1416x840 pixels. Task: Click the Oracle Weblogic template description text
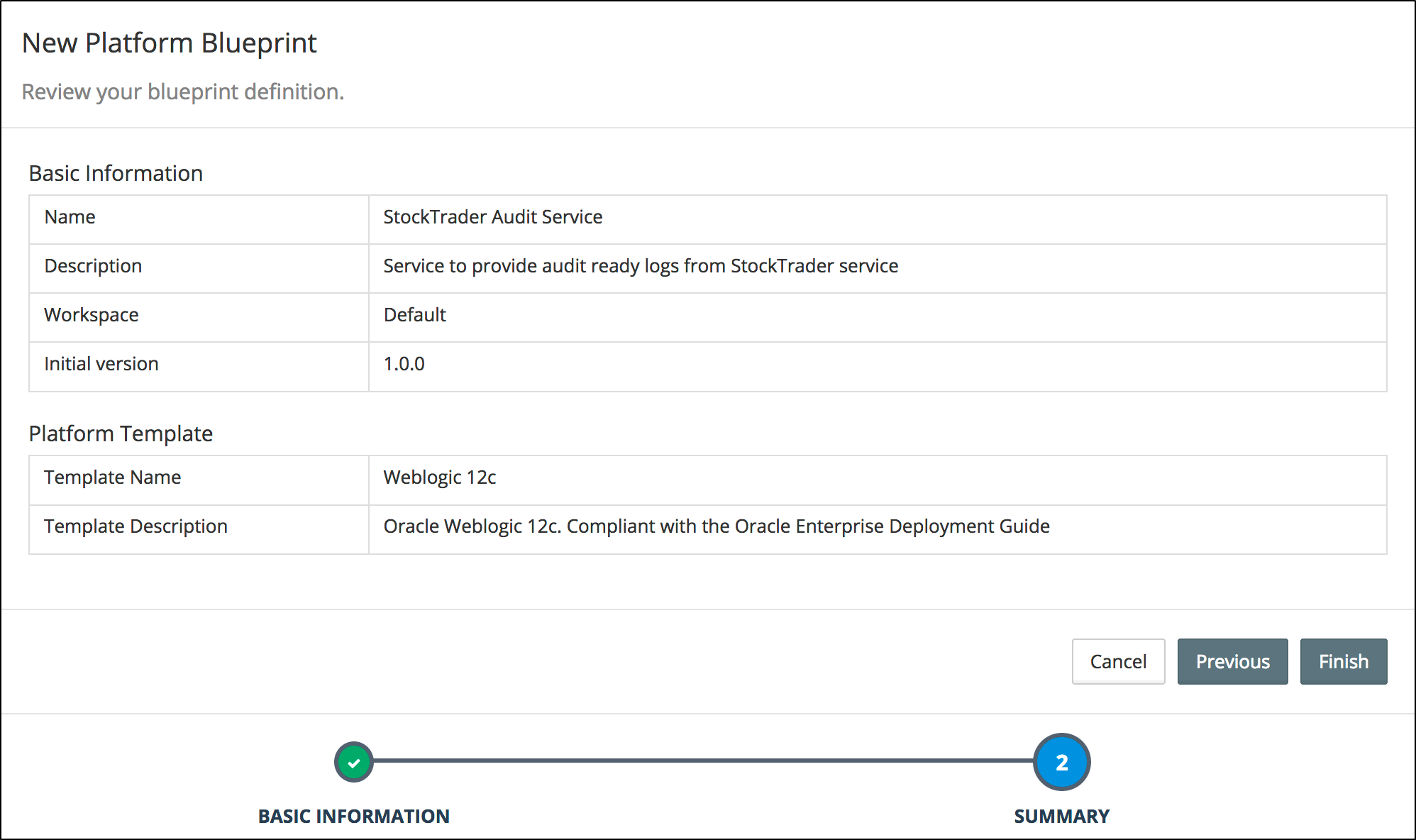[716, 526]
